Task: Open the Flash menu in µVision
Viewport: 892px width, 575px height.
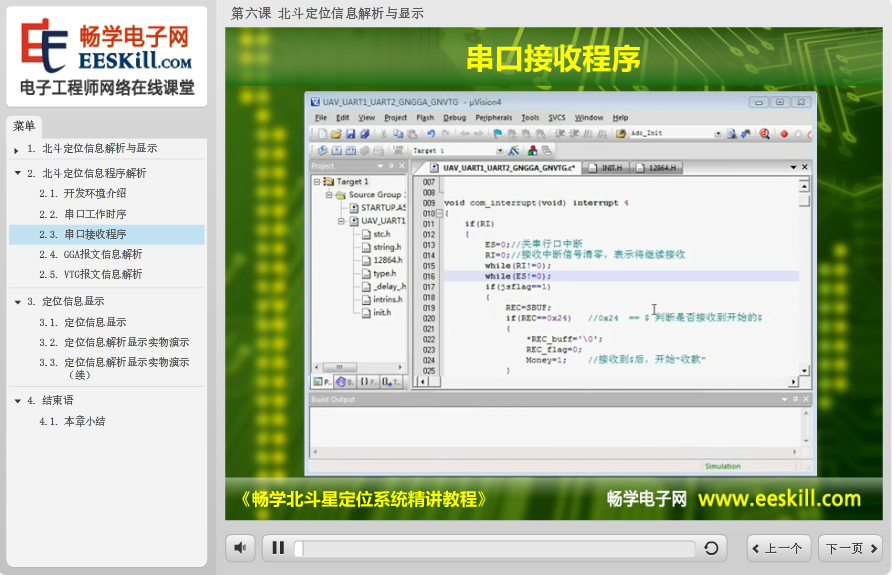Action: [425, 118]
